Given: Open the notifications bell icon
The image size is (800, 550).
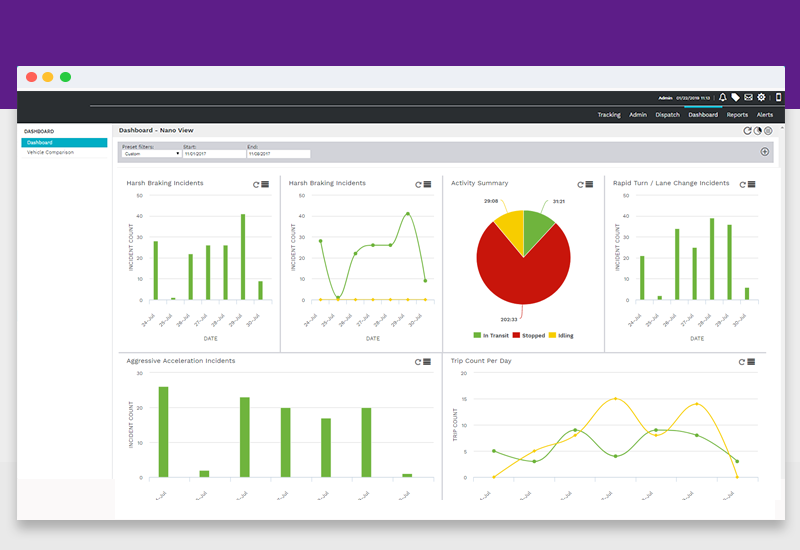Looking at the screenshot, I should [x=722, y=97].
